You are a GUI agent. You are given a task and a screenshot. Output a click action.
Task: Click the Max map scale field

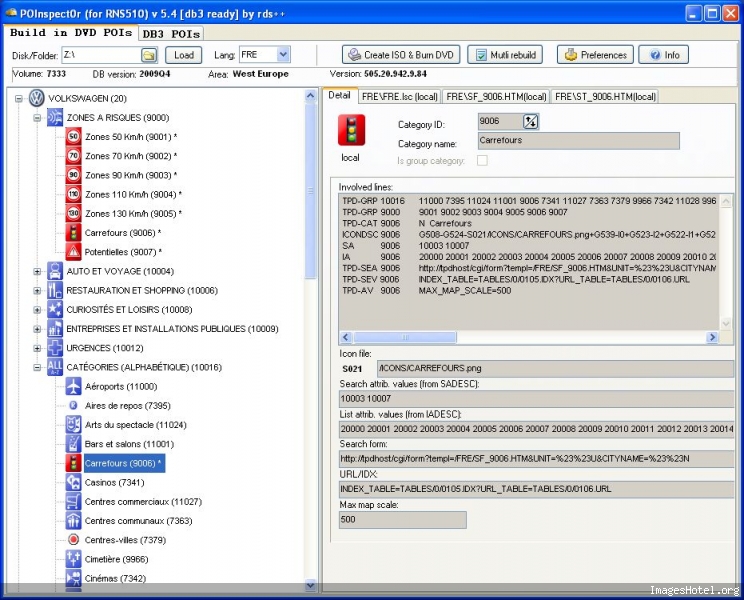tap(403, 520)
